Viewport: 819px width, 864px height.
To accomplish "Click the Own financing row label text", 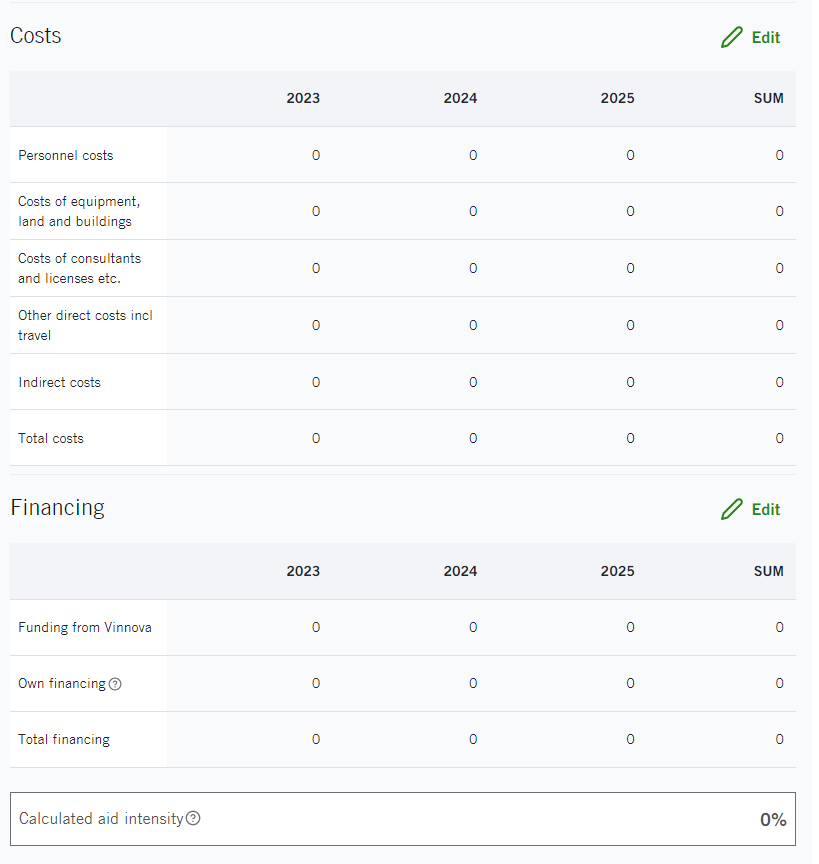I will pyautogui.click(x=61, y=684).
